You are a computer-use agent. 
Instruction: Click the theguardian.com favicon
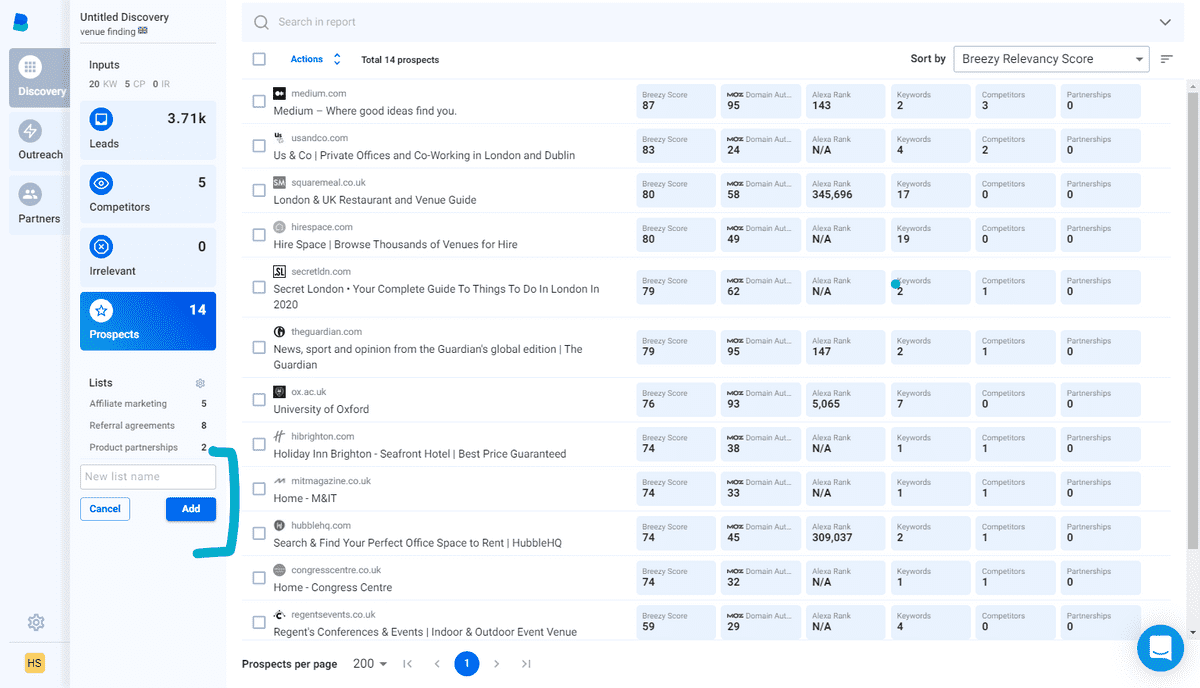(x=280, y=331)
